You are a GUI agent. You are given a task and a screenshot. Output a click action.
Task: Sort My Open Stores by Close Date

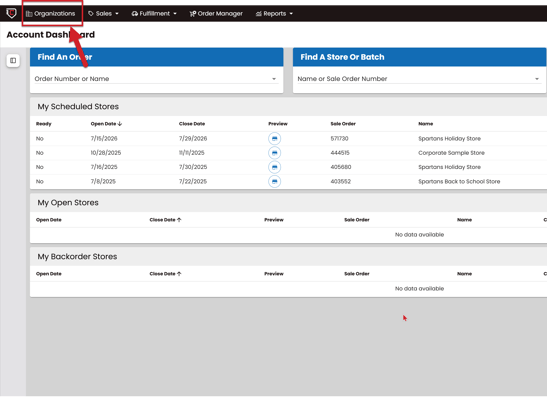tap(165, 220)
